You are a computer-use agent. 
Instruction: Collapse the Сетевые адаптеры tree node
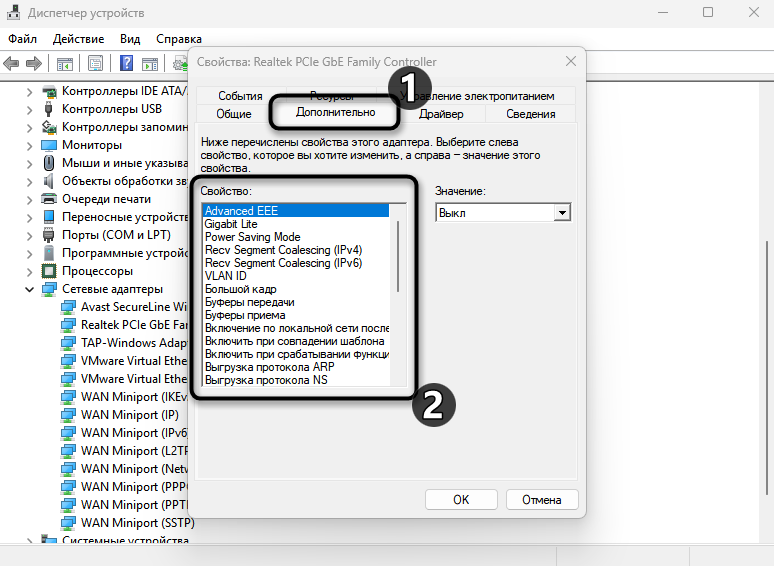tap(30, 289)
